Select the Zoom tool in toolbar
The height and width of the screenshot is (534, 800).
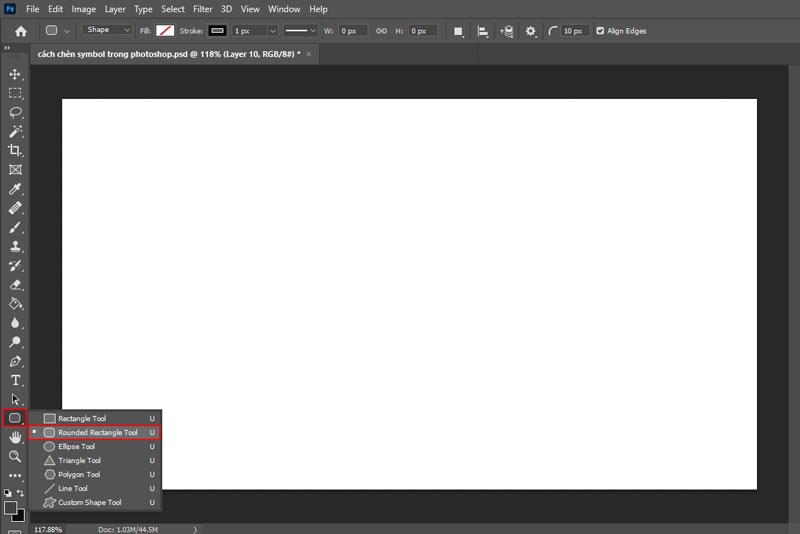15,456
